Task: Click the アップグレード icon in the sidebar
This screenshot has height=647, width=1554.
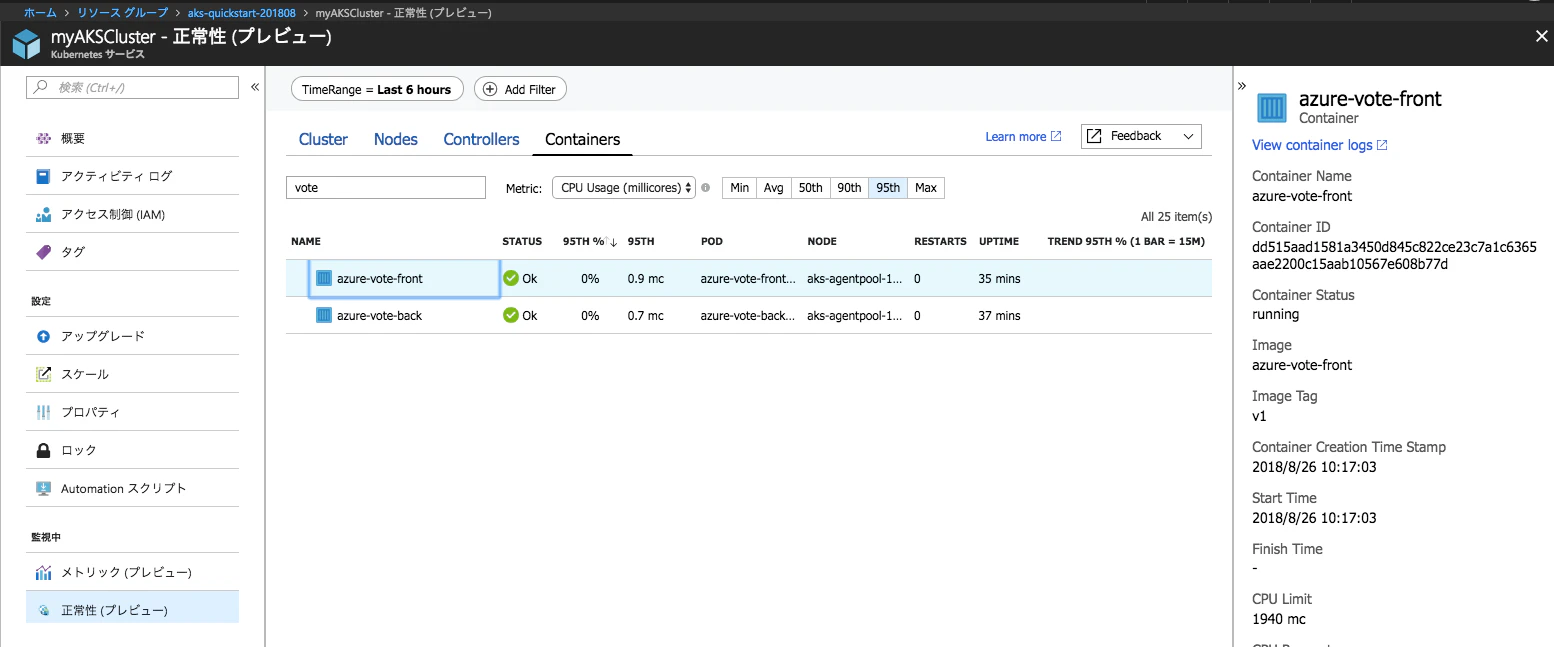Action: pyautogui.click(x=43, y=336)
